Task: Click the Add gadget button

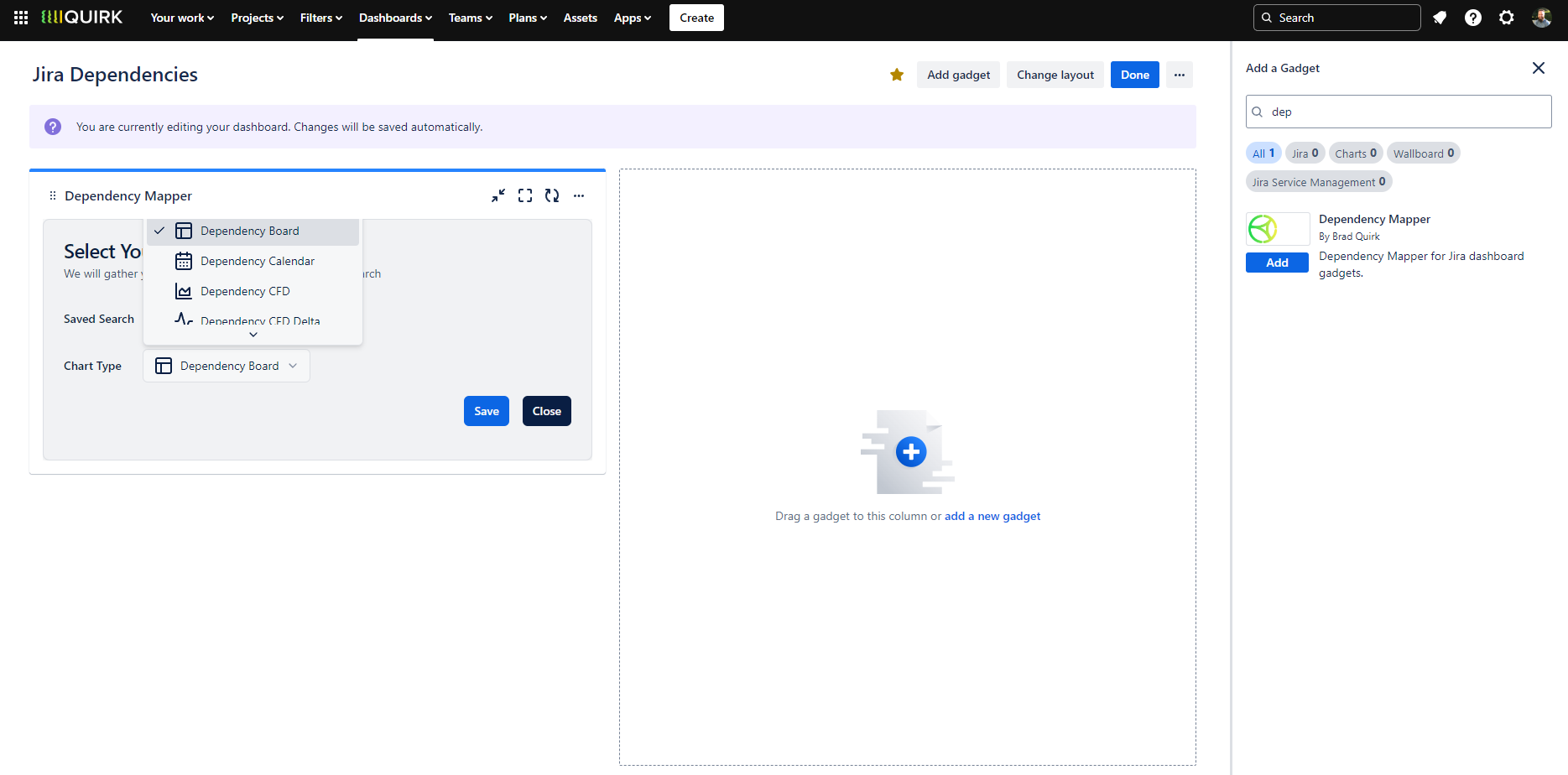Action: pyautogui.click(x=959, y=75)
